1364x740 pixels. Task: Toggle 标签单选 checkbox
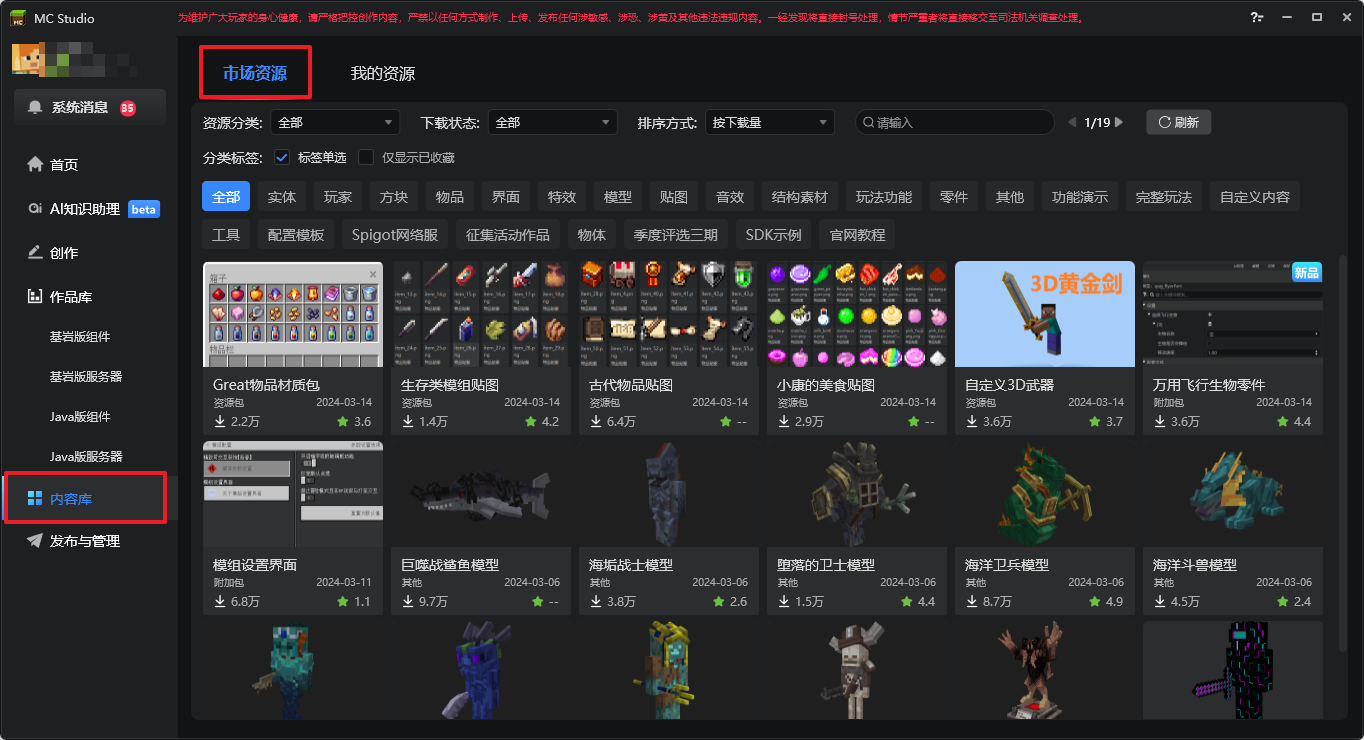[x=282, y=157]
